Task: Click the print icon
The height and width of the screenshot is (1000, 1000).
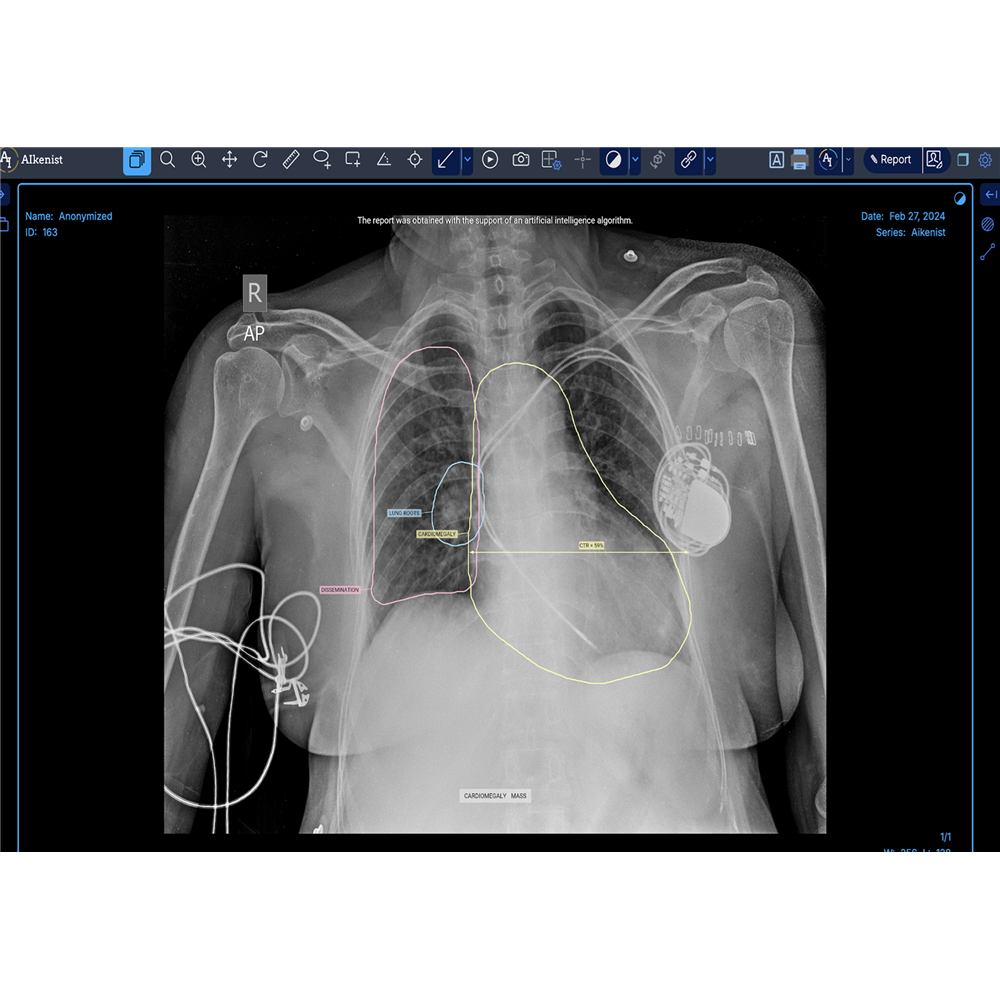Action: 800,159
